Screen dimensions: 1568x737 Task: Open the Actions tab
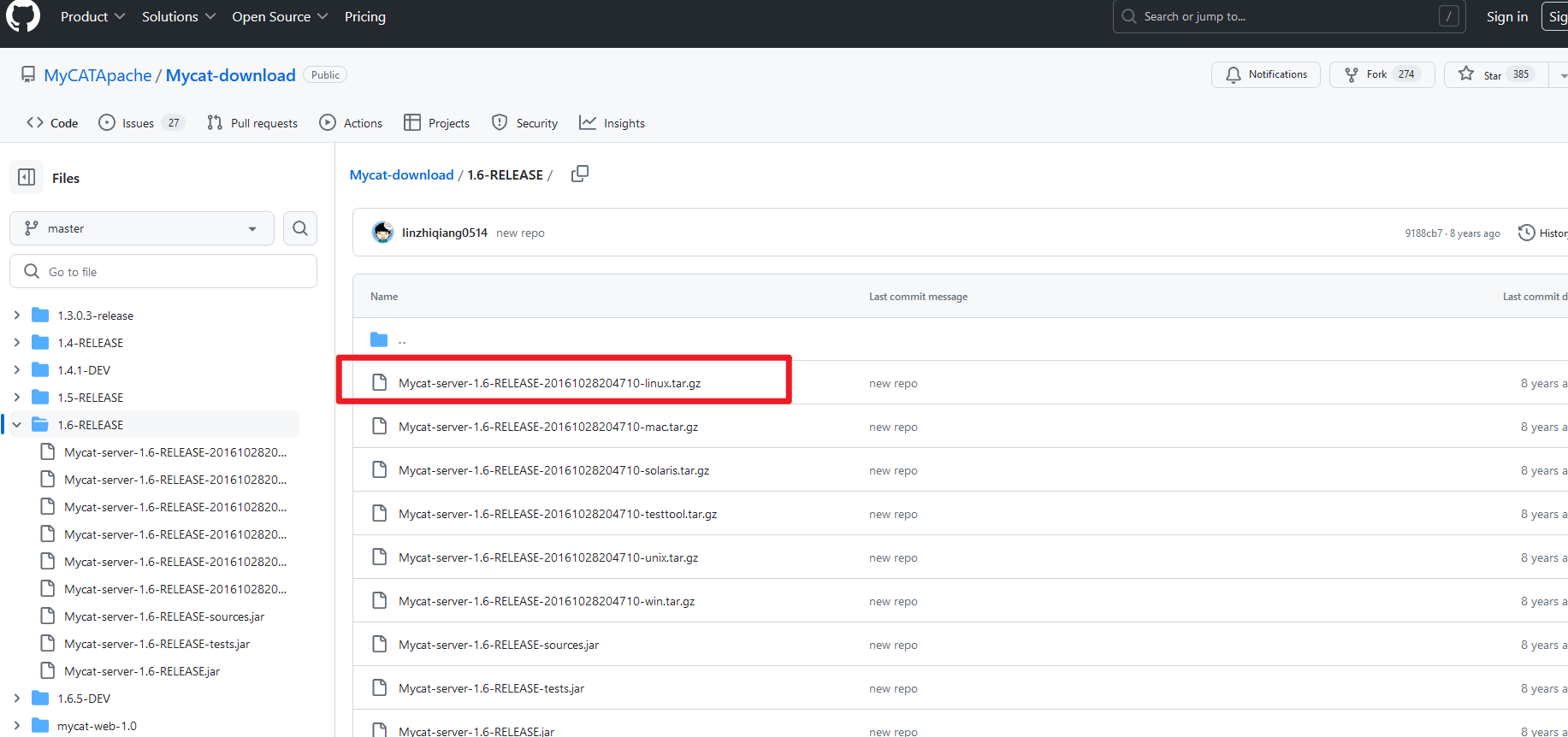351,123
